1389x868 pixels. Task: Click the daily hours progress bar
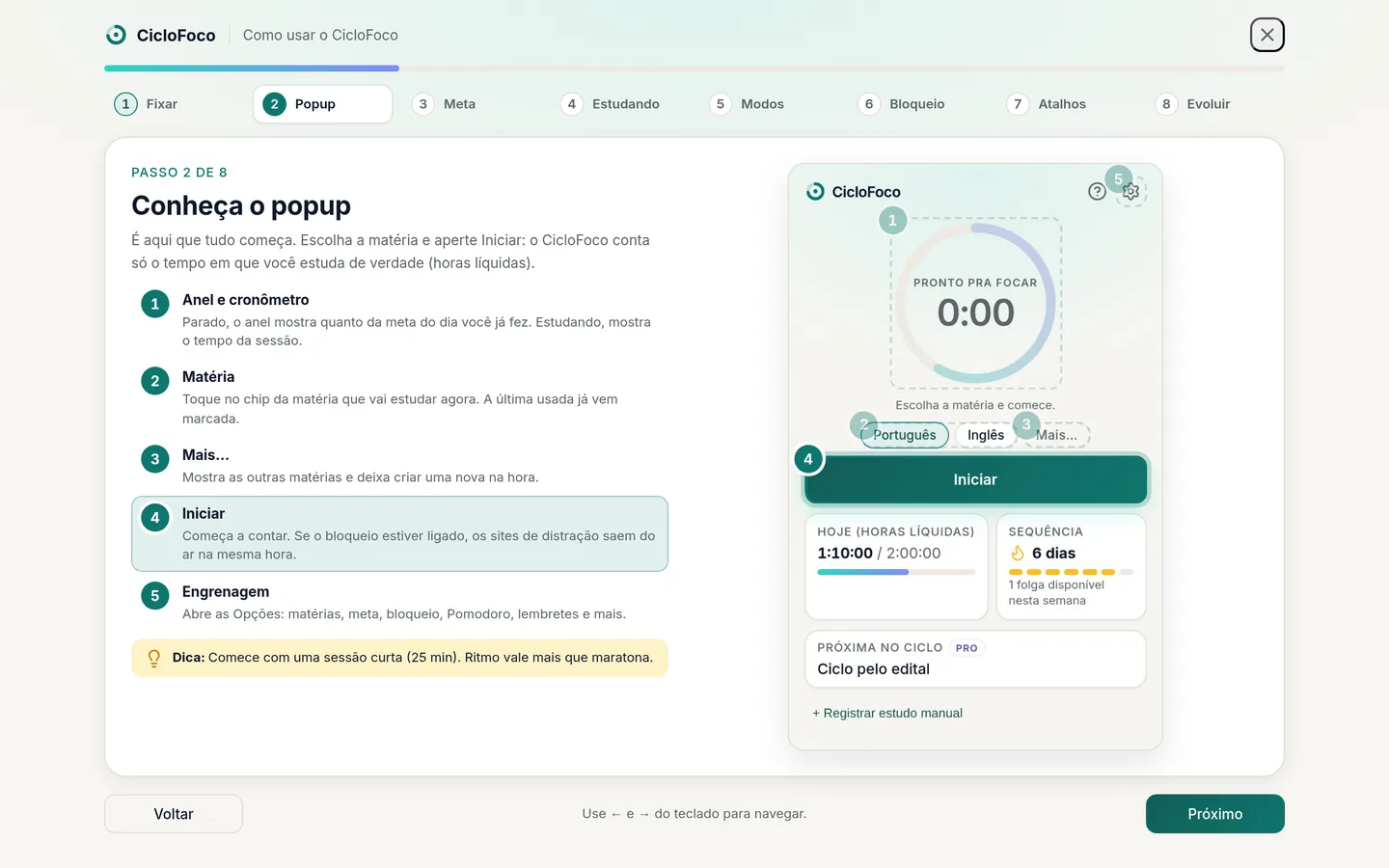[896, 572]
